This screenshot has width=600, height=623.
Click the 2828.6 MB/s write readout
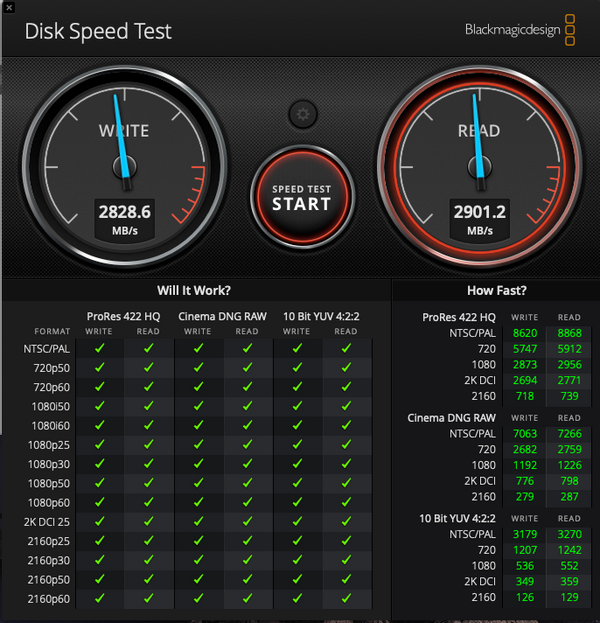point(125,220)
